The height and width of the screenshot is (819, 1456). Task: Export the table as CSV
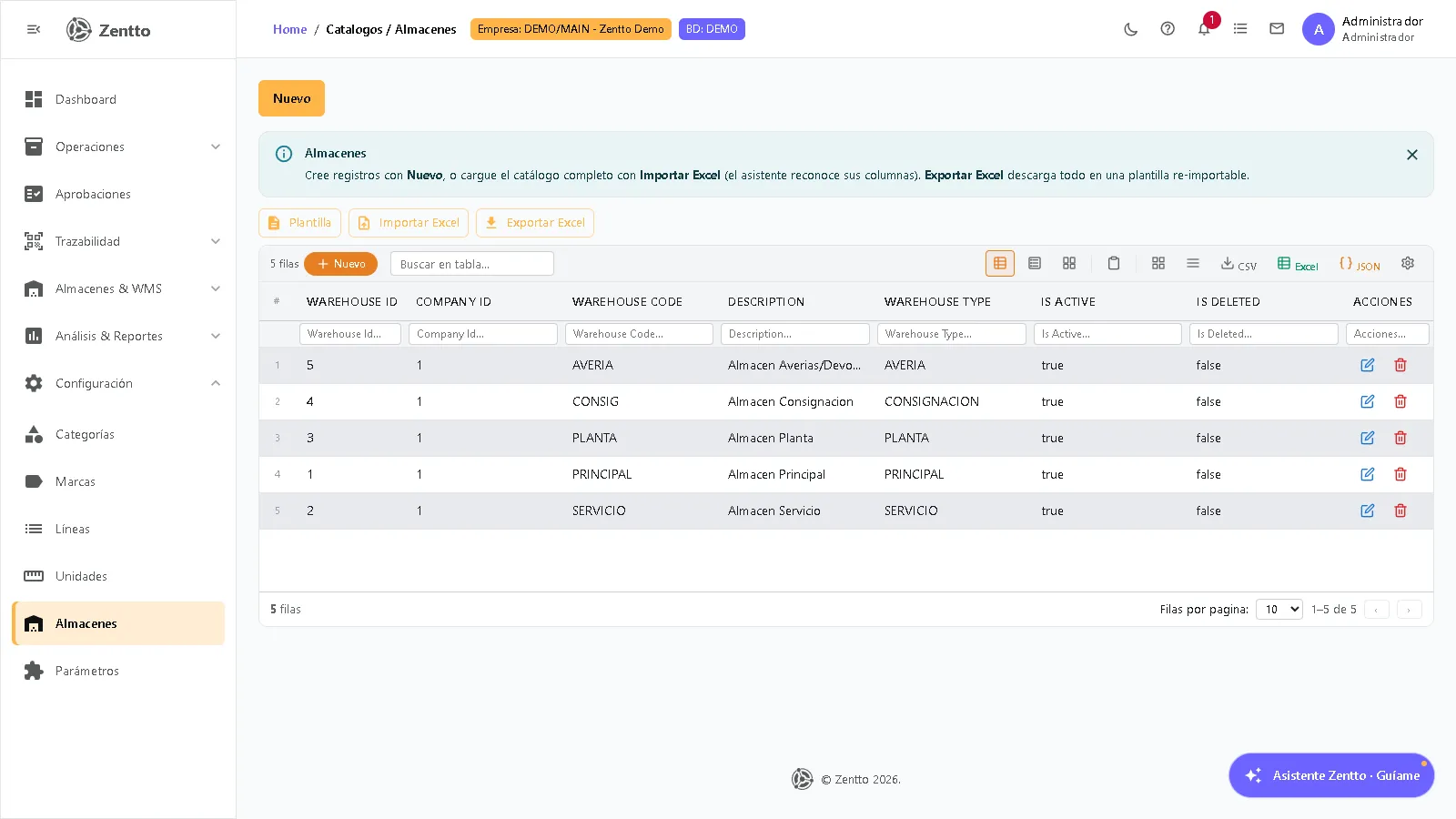point(1239,264)
